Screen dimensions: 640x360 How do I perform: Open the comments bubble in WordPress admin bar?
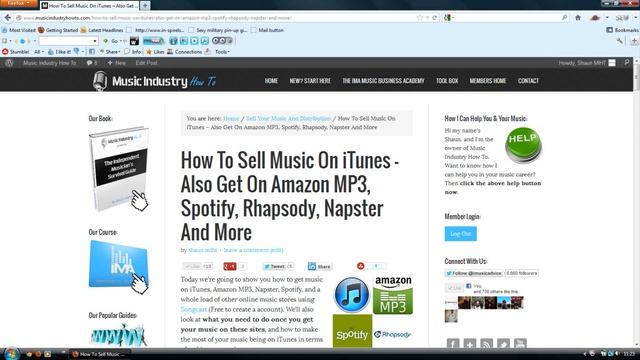coord(92,63)
